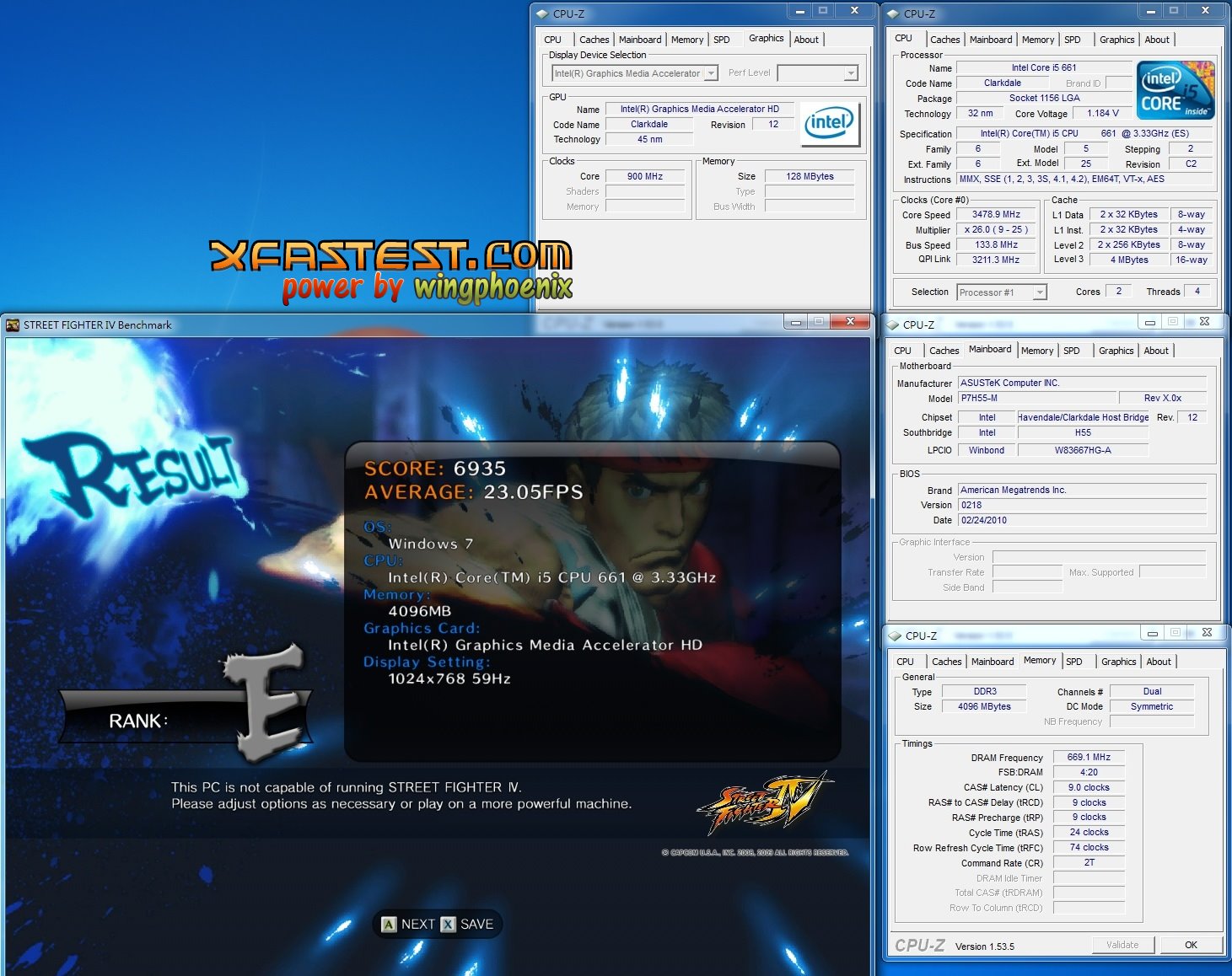Click the Threads value 4
This screenshot has width=1232, height=976.
coord(1197,291)
